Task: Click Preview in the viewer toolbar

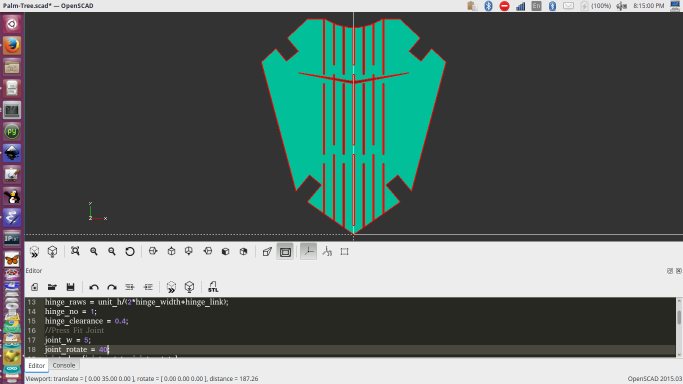Action: coord(34,252)
